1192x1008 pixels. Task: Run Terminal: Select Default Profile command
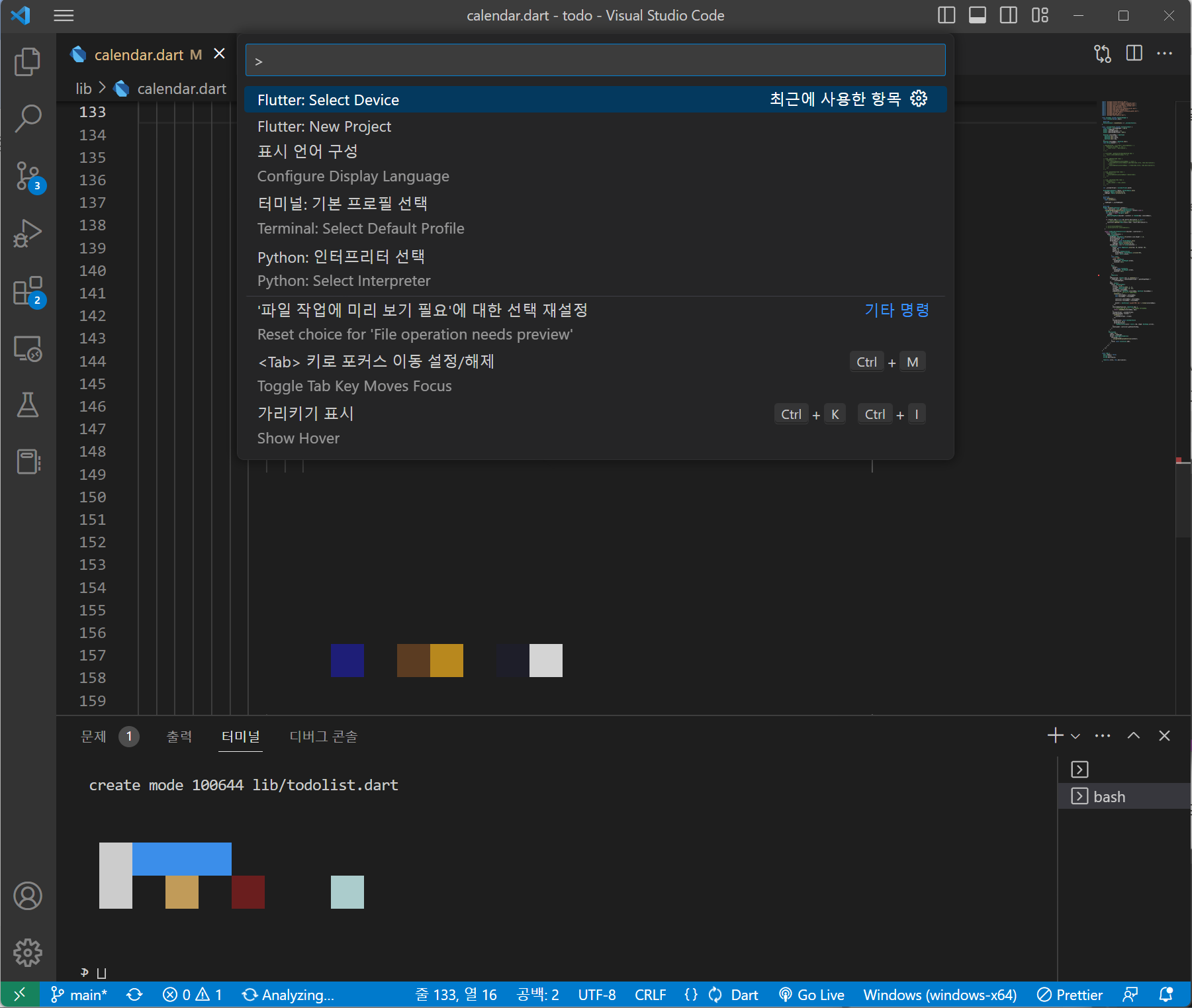tap(595, 216)
